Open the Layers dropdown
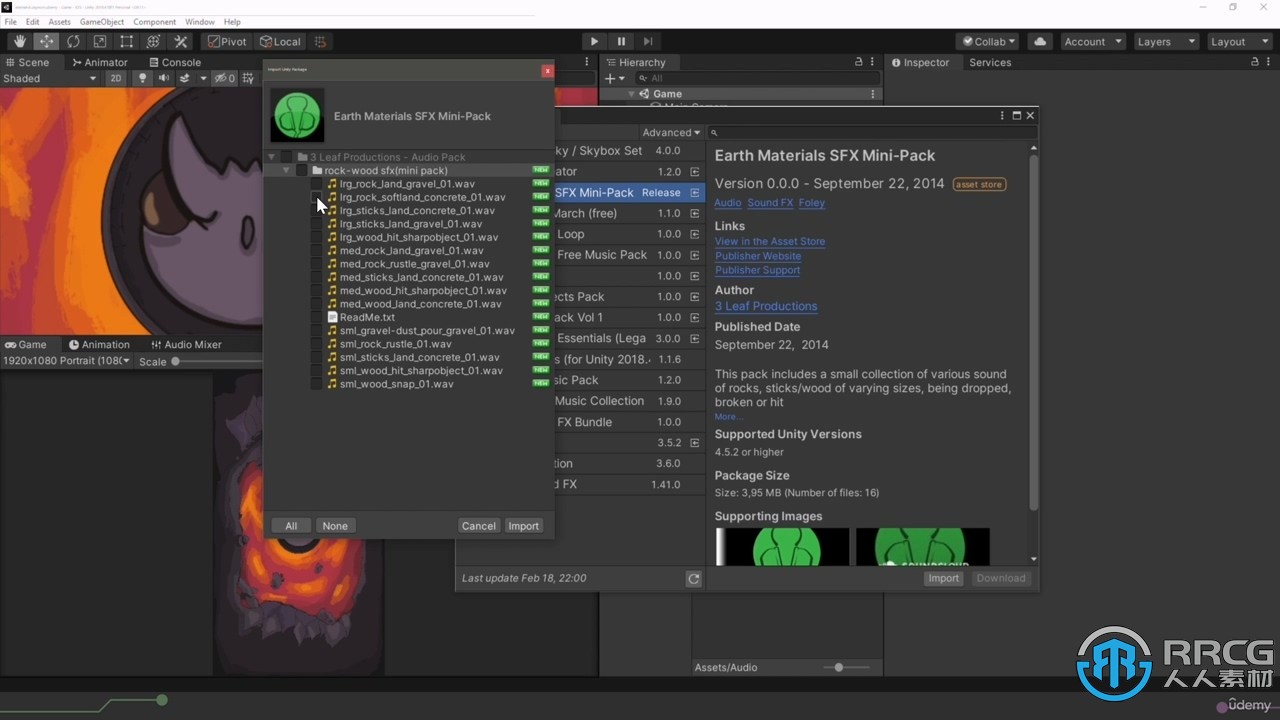Screen dimensions: 1280x720 [1165, 41]
